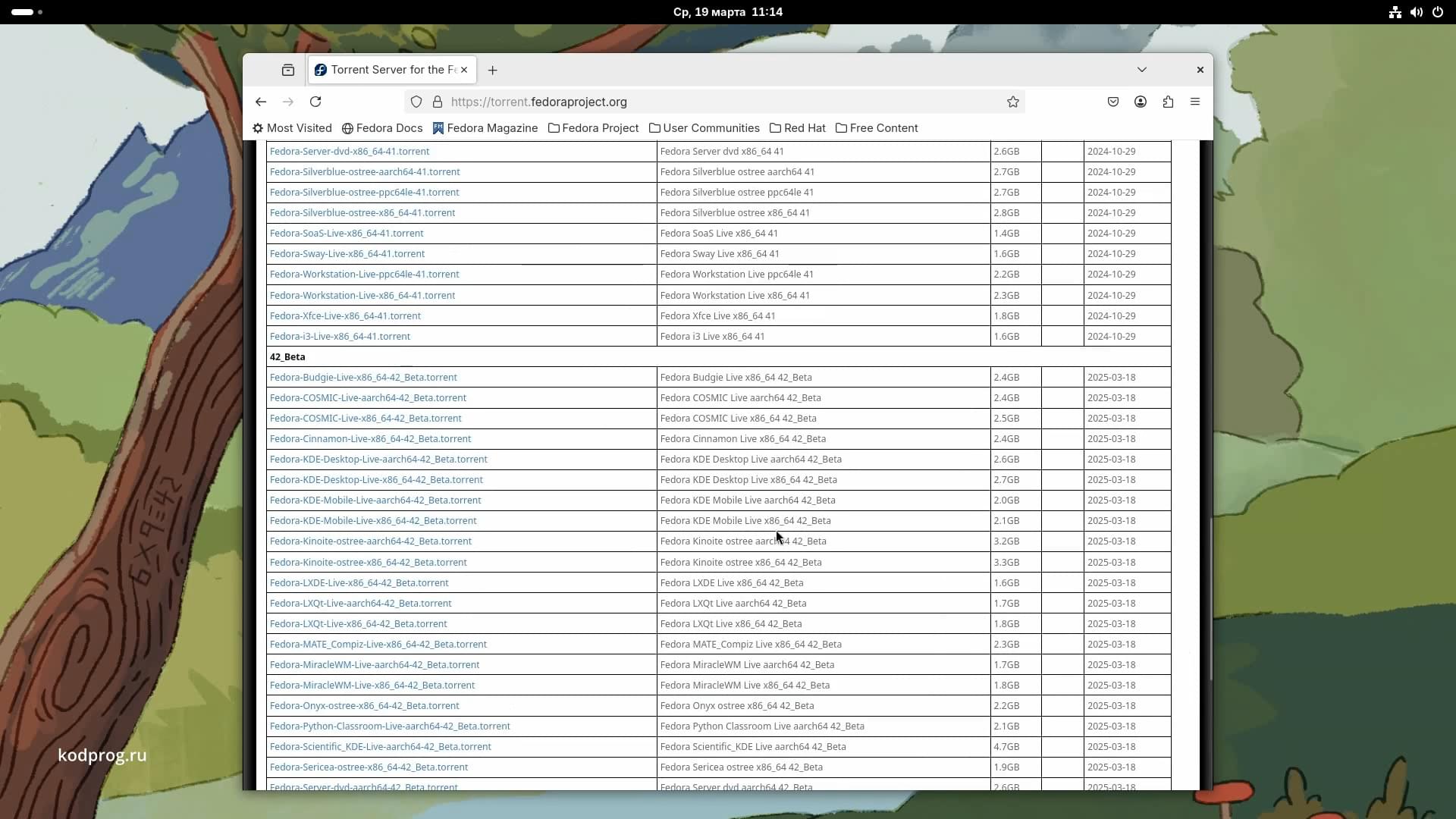Download Fedora-COSMIC-Live-x86_64-42_Beta.torrent
Image resolution: width=1456 pixels, height=819 pixels.
[366, 419]
